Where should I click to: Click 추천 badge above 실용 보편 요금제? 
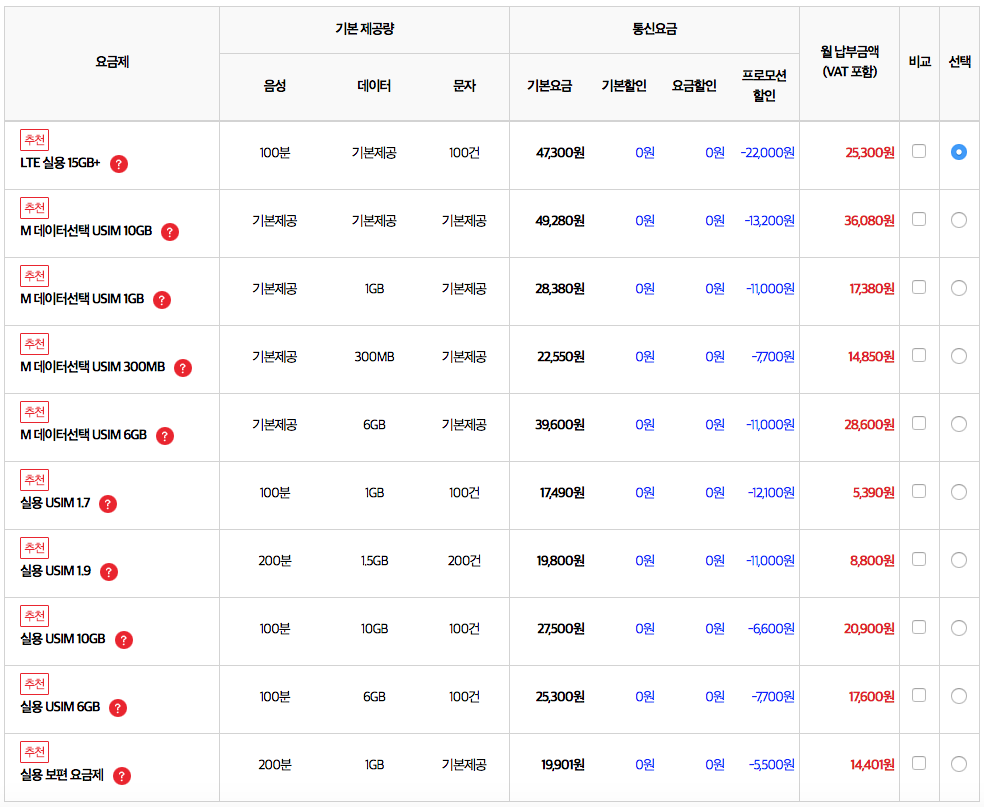35,752
